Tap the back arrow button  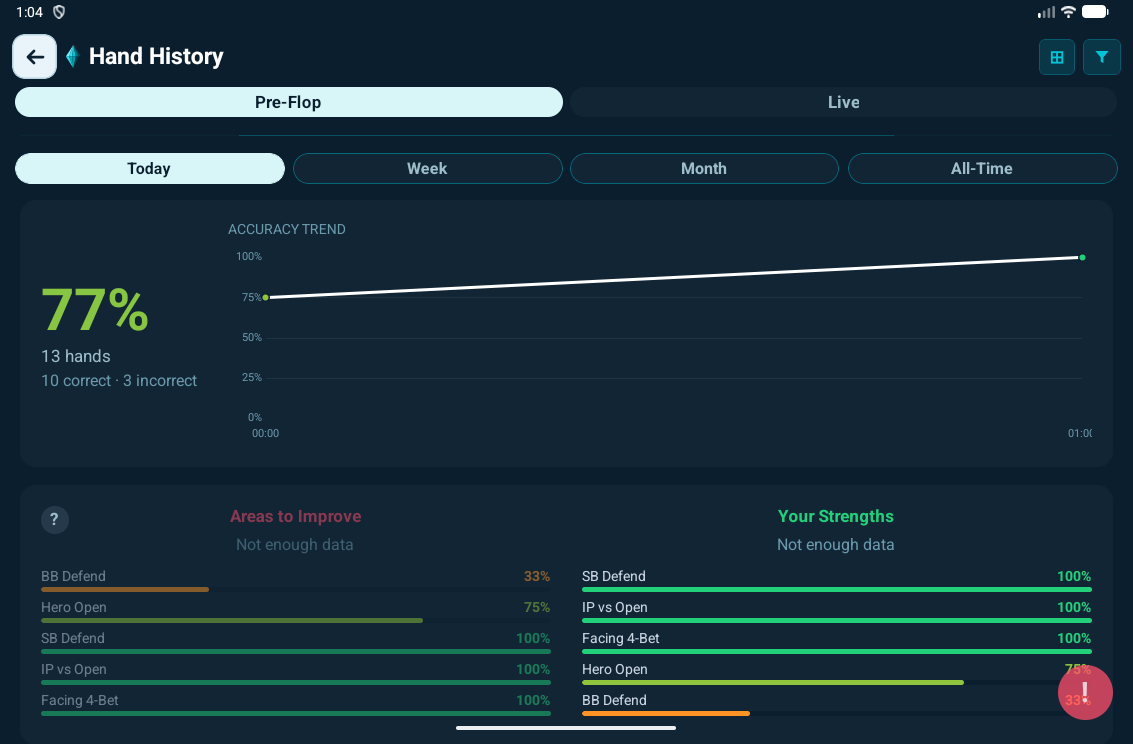pos(34,57)
